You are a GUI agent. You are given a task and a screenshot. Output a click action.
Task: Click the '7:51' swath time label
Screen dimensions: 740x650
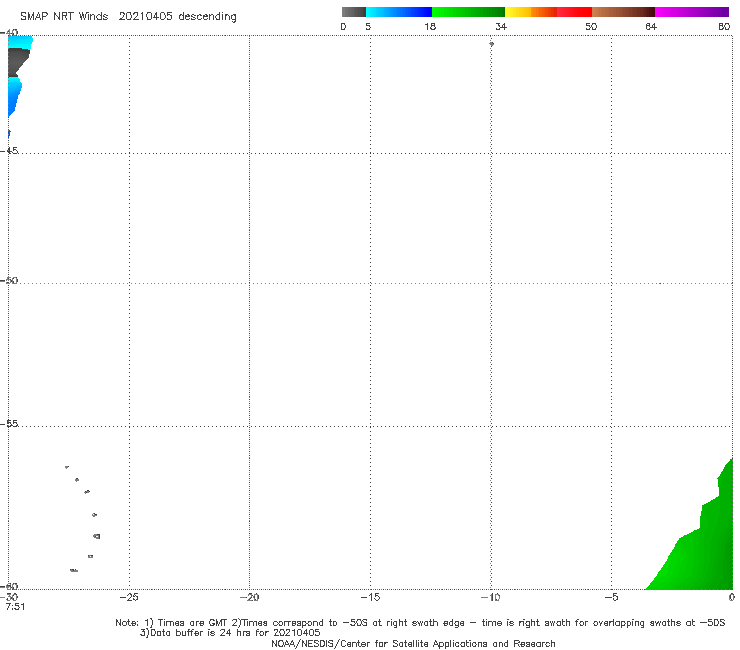[15, 607]
